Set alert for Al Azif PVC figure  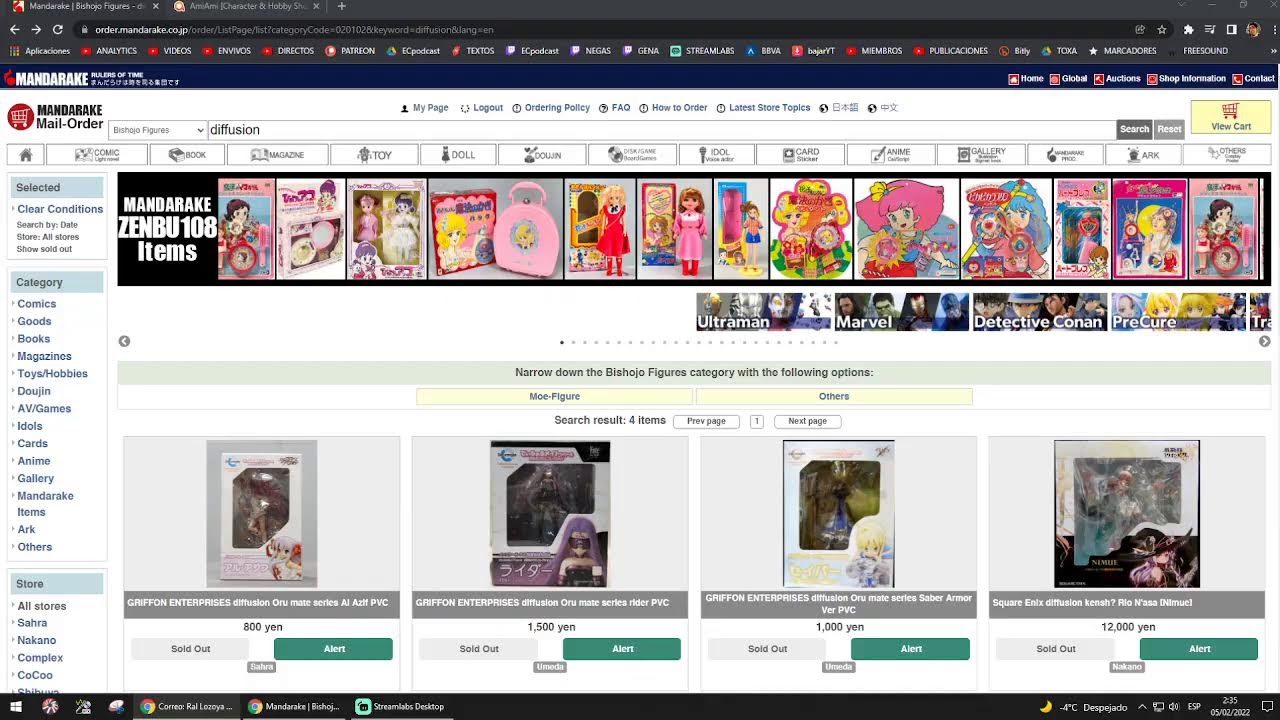(333, 649)
